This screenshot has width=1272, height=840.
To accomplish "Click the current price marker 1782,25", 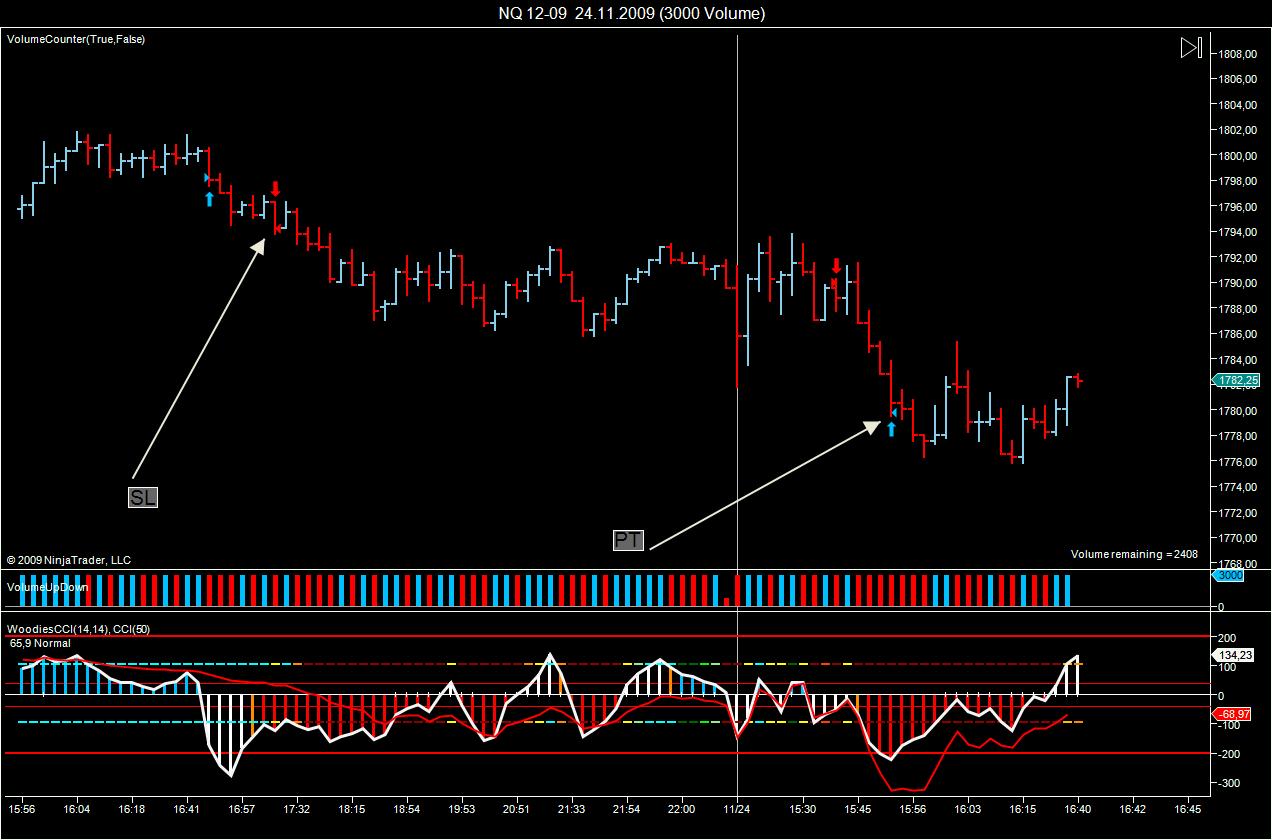I will (x=1236, y=380).
